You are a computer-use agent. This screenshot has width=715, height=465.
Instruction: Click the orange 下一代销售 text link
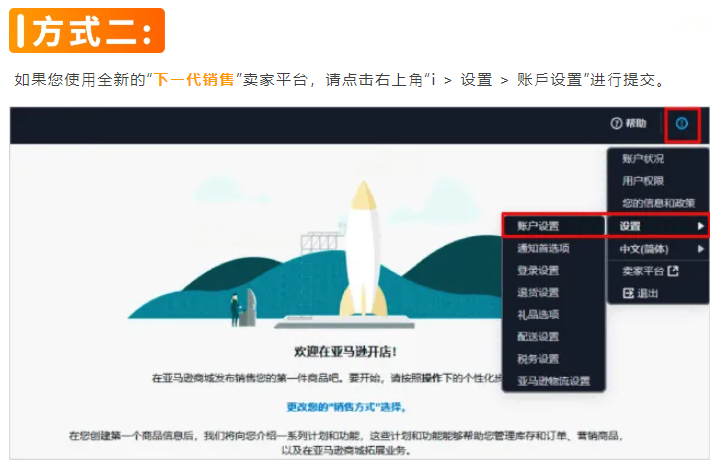coord(194,80)
